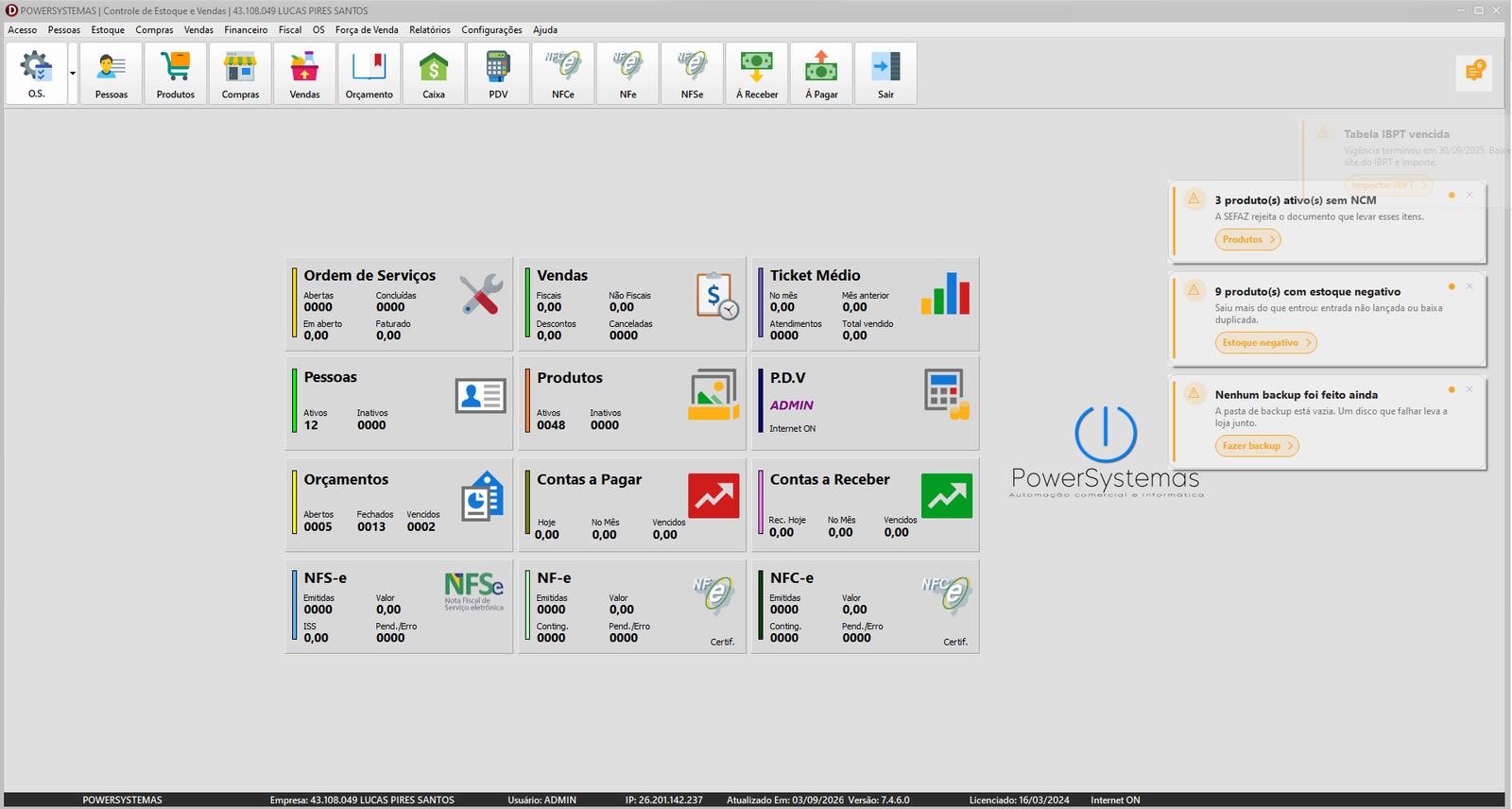Screen dimensions: 1512x809
Task: Open À Receber in the toolbar
Action: click(x=757, y=73)
